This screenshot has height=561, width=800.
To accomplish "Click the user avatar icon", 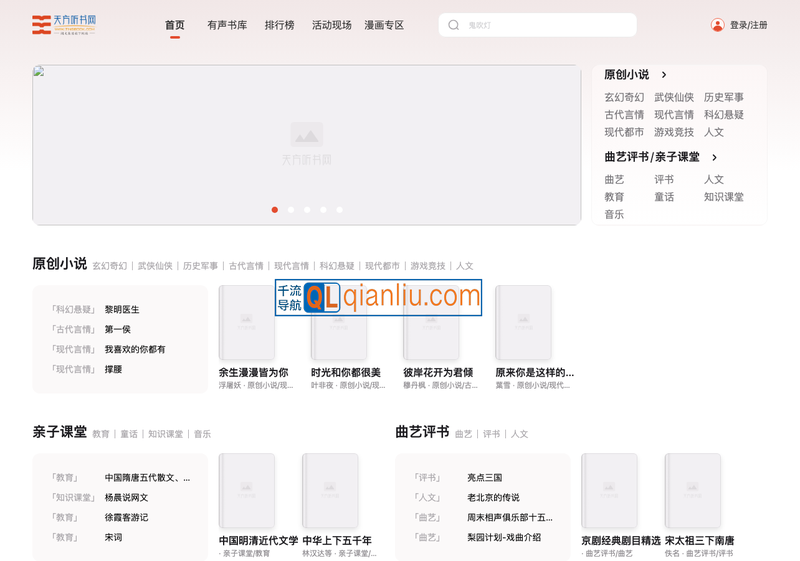I will click(x=717, y=25).
